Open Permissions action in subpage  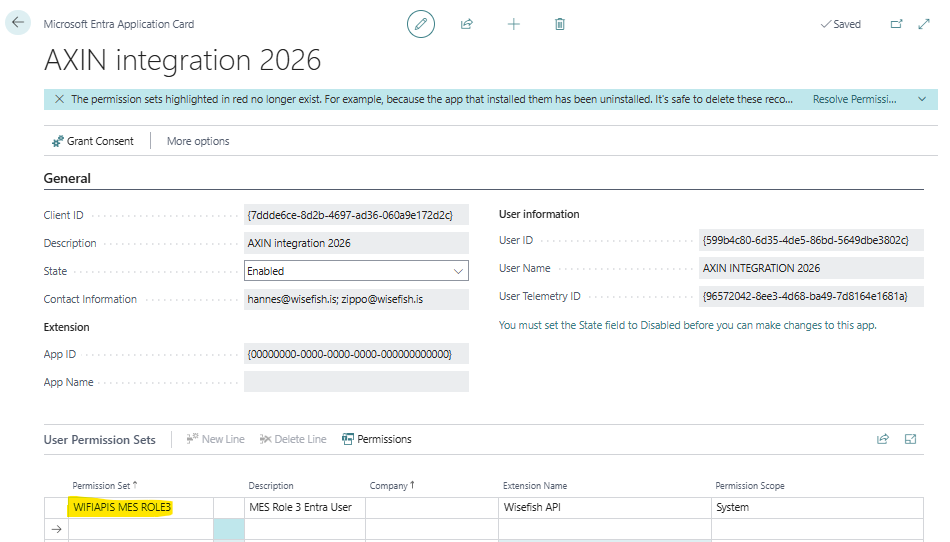click(377, 439)
